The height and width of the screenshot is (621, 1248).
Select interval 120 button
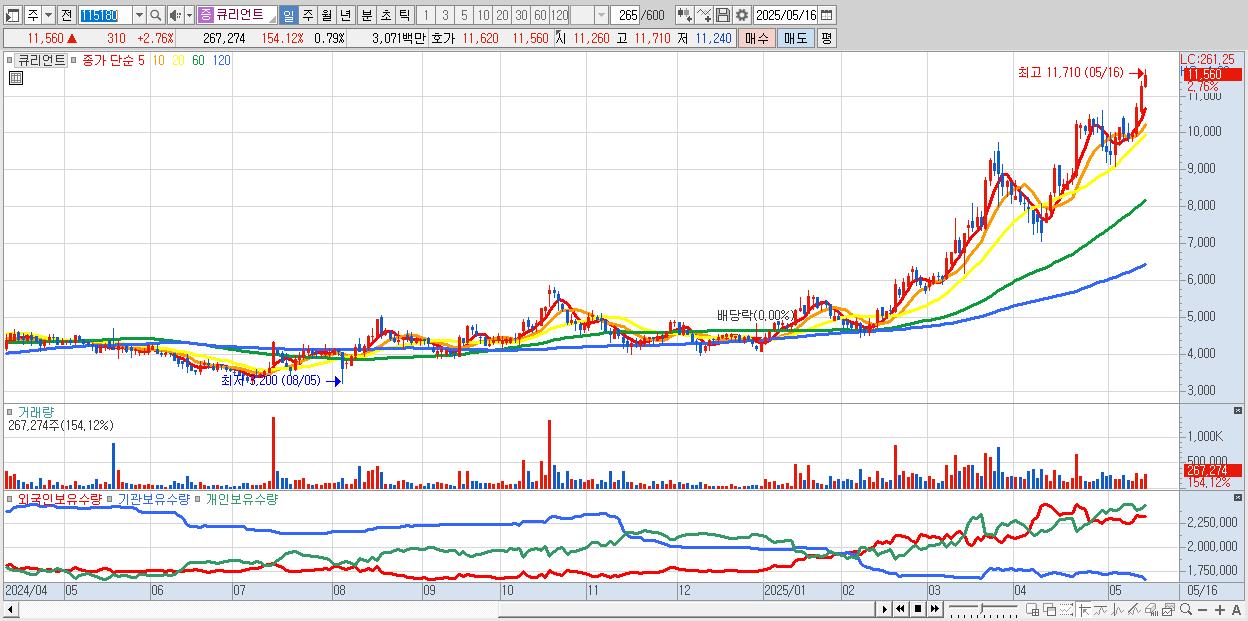(559, 15)
